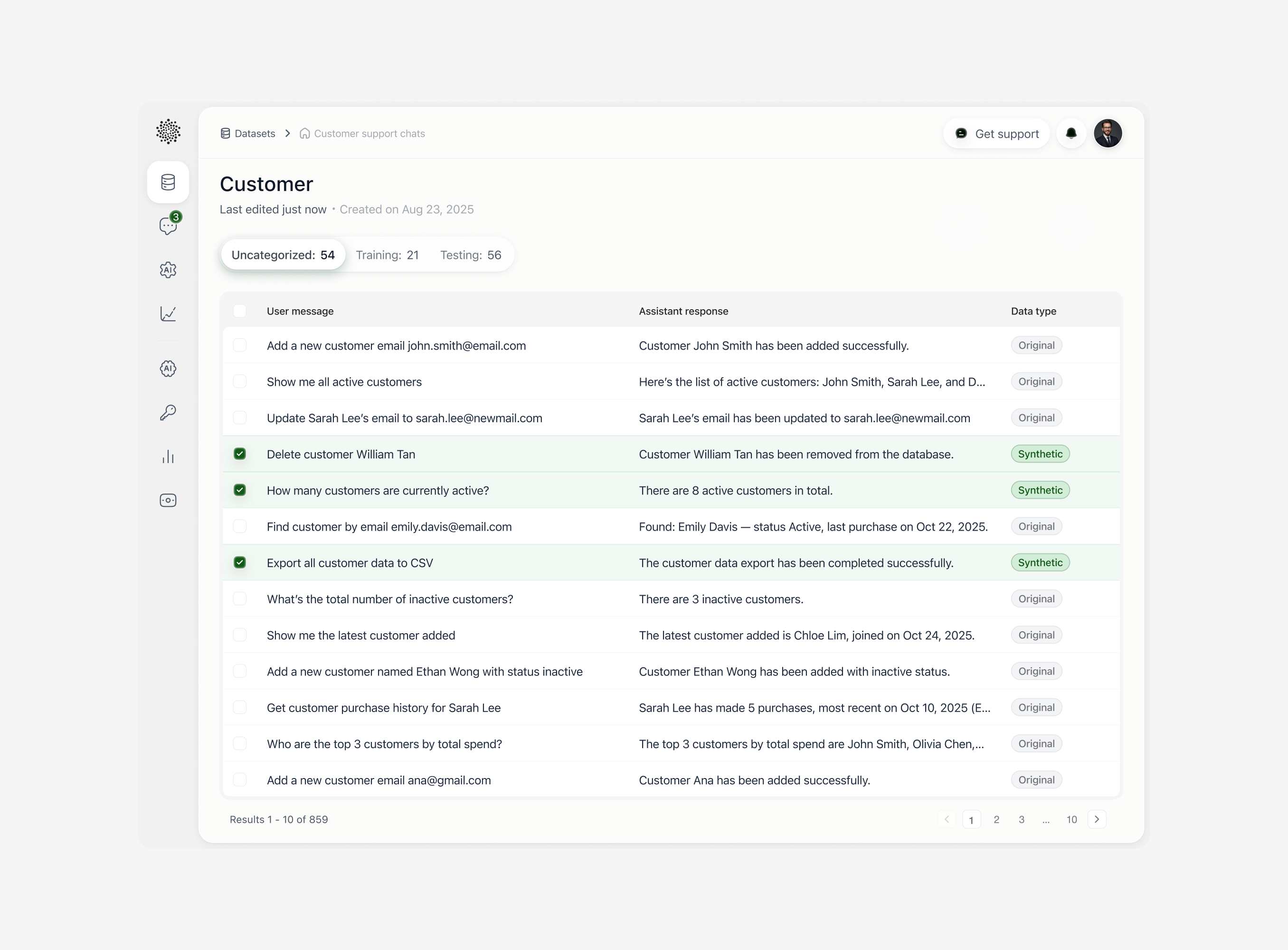Click the bar chart statistics sidebar icon
The image size is (1288, 950).
pyautogui.click(x=168, y=456)
